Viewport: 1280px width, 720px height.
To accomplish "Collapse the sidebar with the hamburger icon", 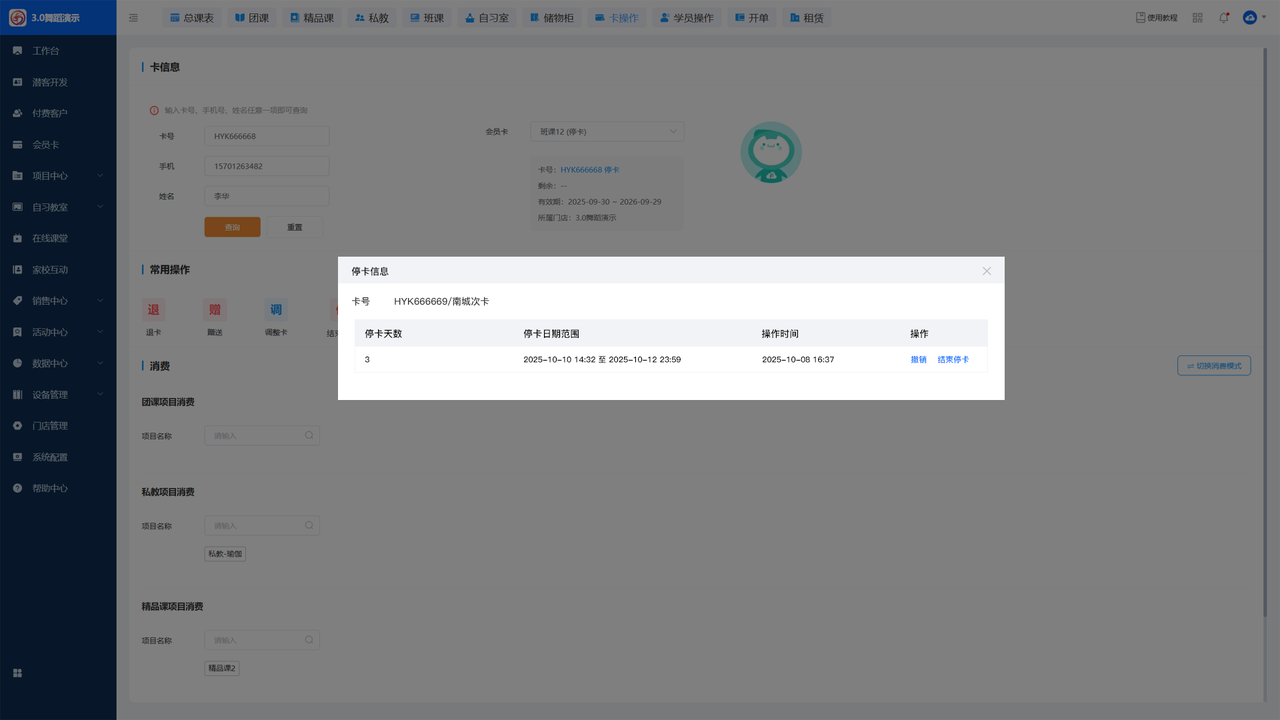I will point(134,18).
